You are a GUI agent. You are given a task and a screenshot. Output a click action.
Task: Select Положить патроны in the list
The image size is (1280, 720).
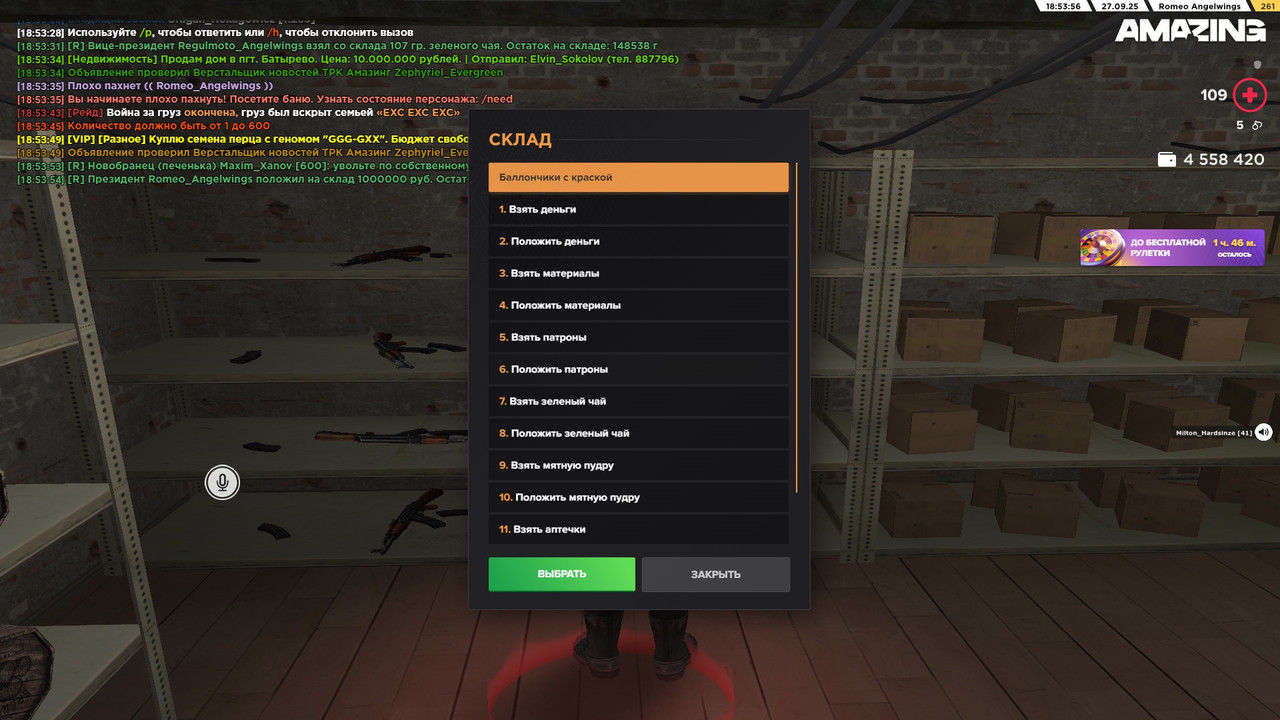point(638,369)
